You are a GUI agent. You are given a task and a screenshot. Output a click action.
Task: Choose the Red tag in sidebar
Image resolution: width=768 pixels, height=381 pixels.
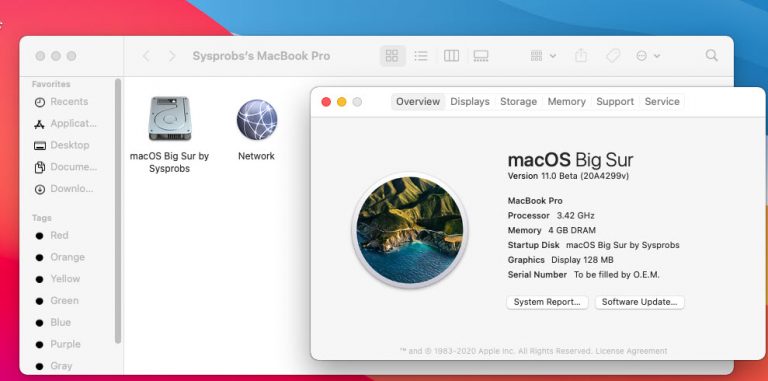(52, 236)
